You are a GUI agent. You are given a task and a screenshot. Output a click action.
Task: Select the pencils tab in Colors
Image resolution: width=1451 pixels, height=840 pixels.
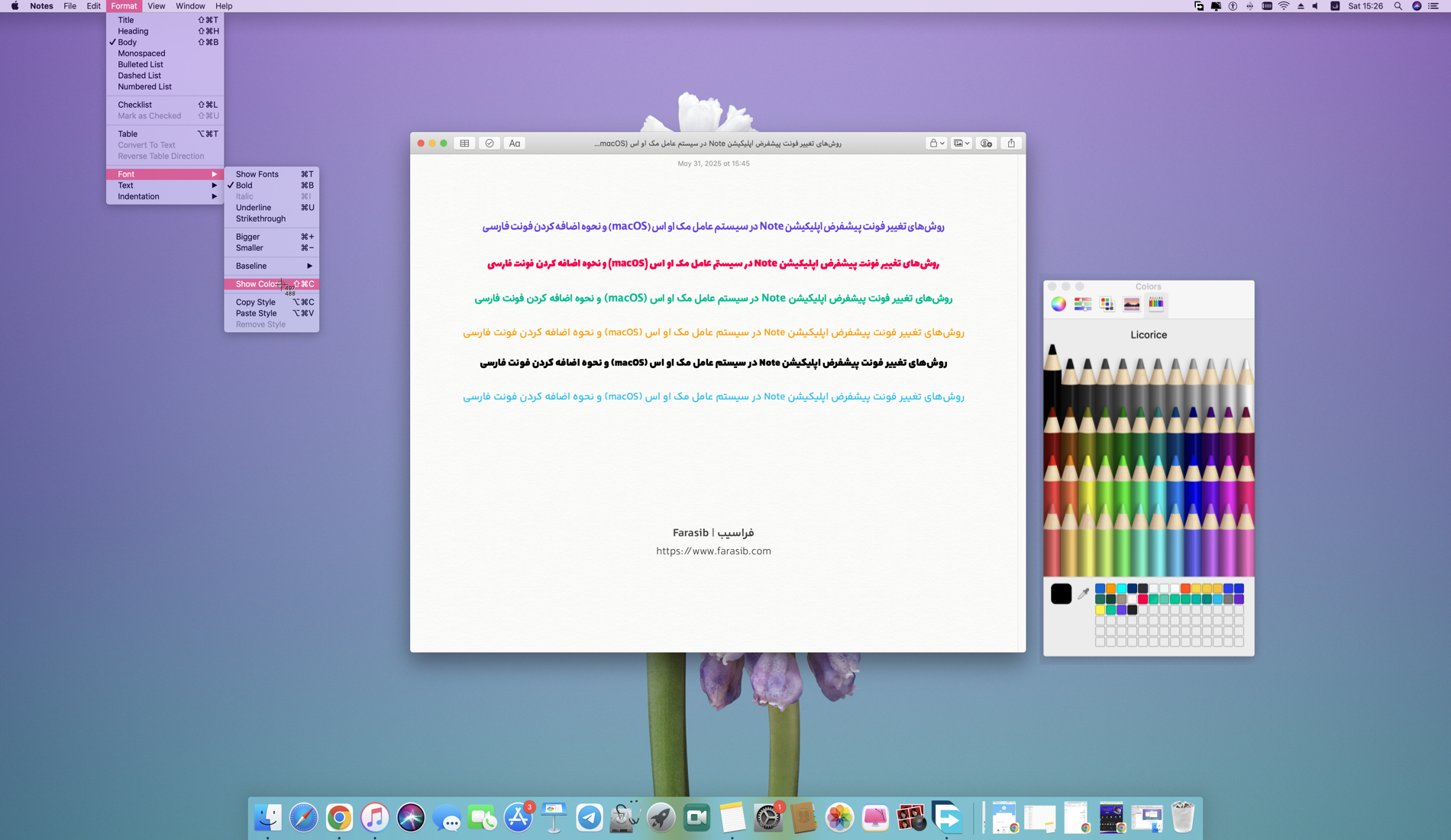1156,304
